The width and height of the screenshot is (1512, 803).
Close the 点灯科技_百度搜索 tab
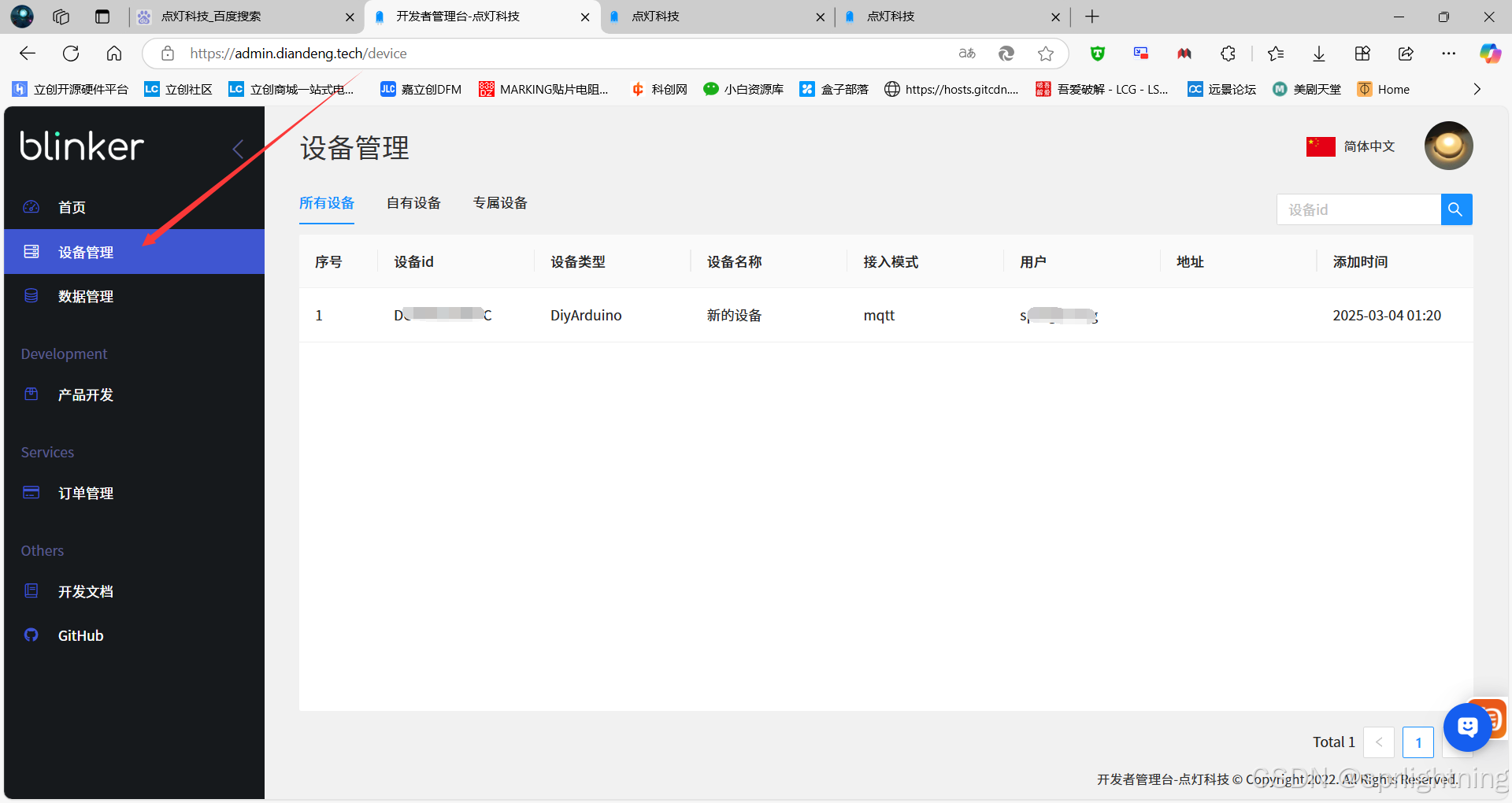click(350, 17)
